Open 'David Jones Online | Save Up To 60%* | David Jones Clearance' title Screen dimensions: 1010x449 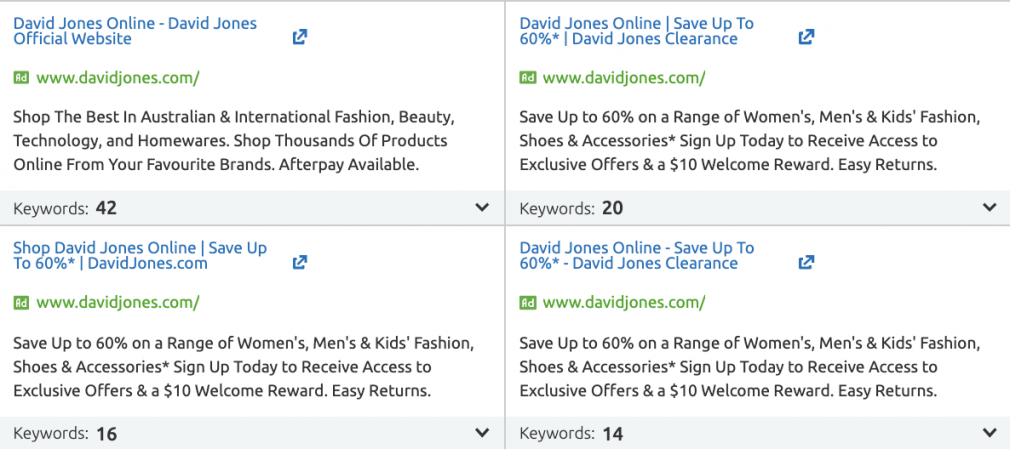pyautogui.click(x=636, y=31)
